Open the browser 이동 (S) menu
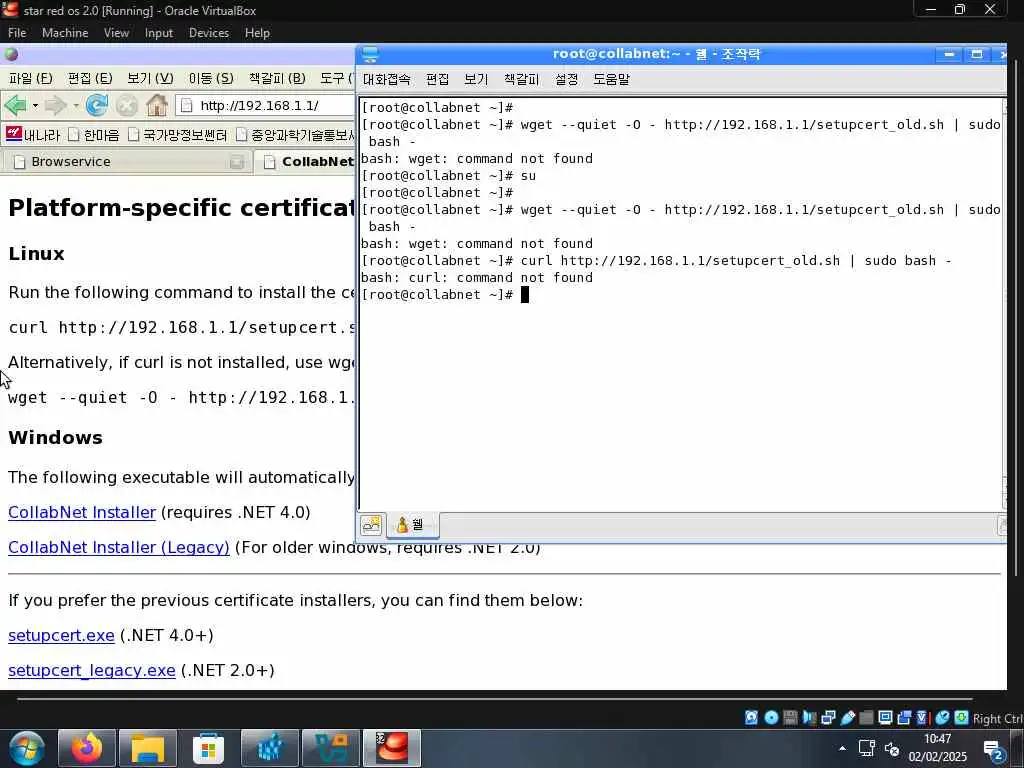The height and width of the screenshot is (768, 1024). click(x=211, y=78)
